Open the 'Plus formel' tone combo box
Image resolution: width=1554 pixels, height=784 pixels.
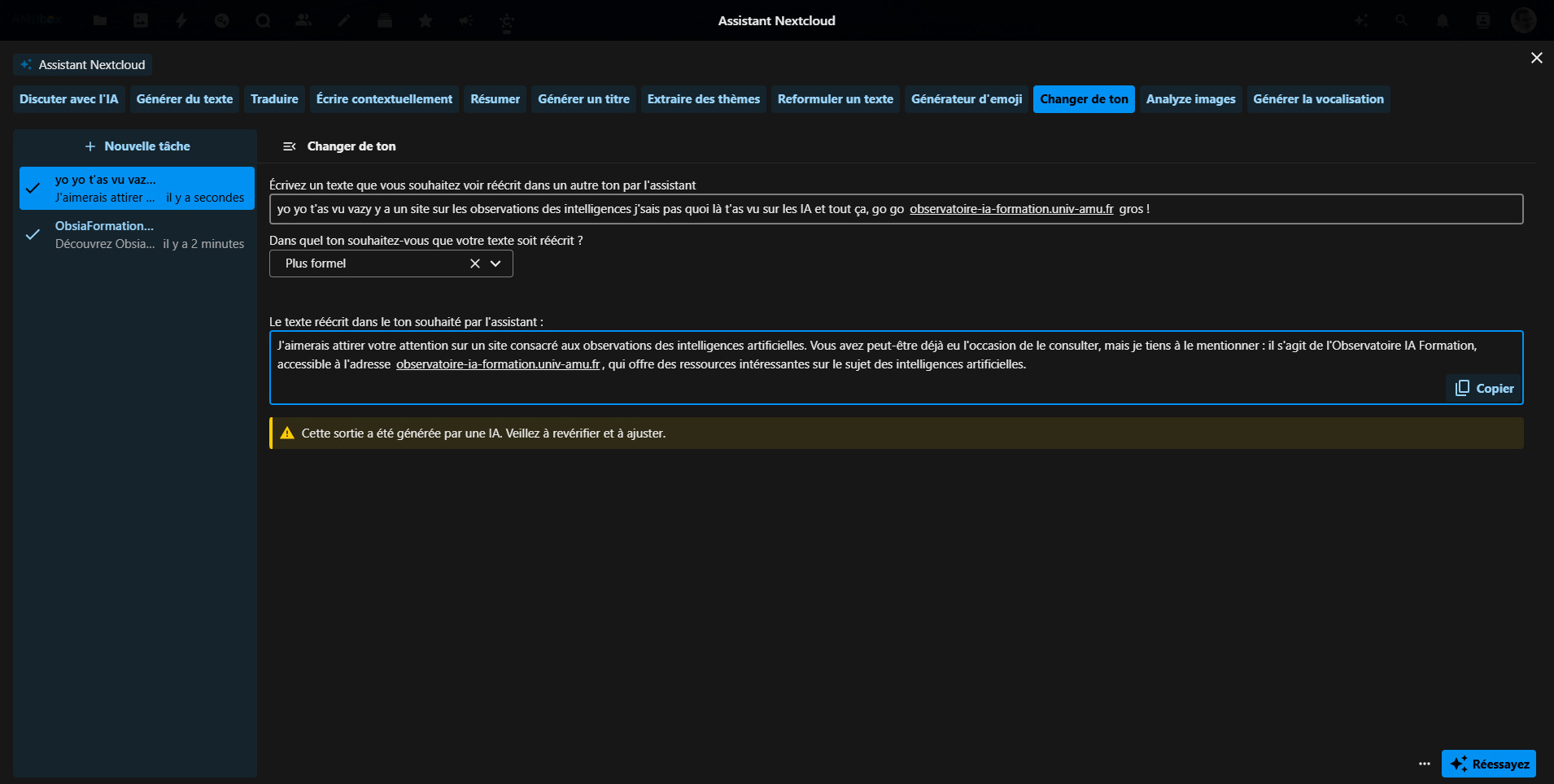point(374,264)
